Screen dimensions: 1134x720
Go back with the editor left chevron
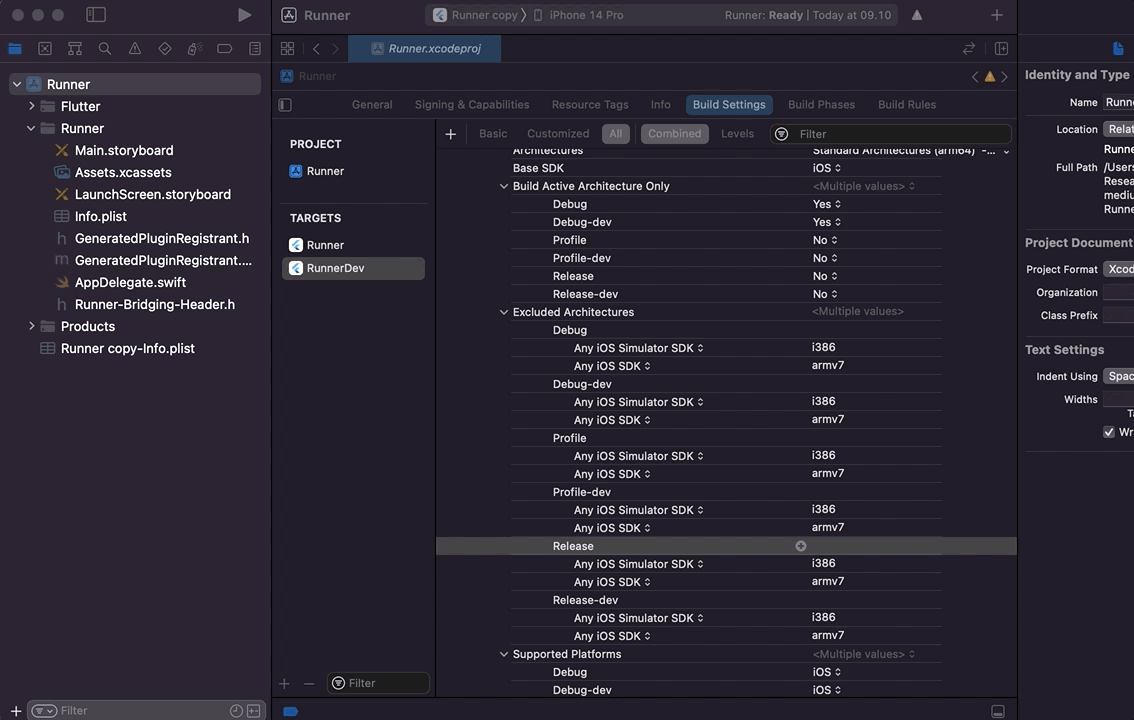[x=316, y=48]
